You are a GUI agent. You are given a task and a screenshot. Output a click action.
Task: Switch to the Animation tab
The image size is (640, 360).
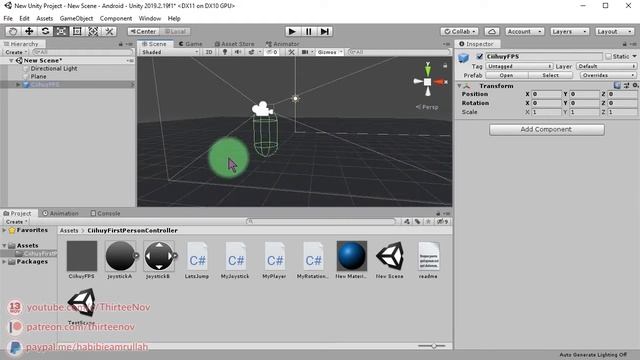click(60, 213)
